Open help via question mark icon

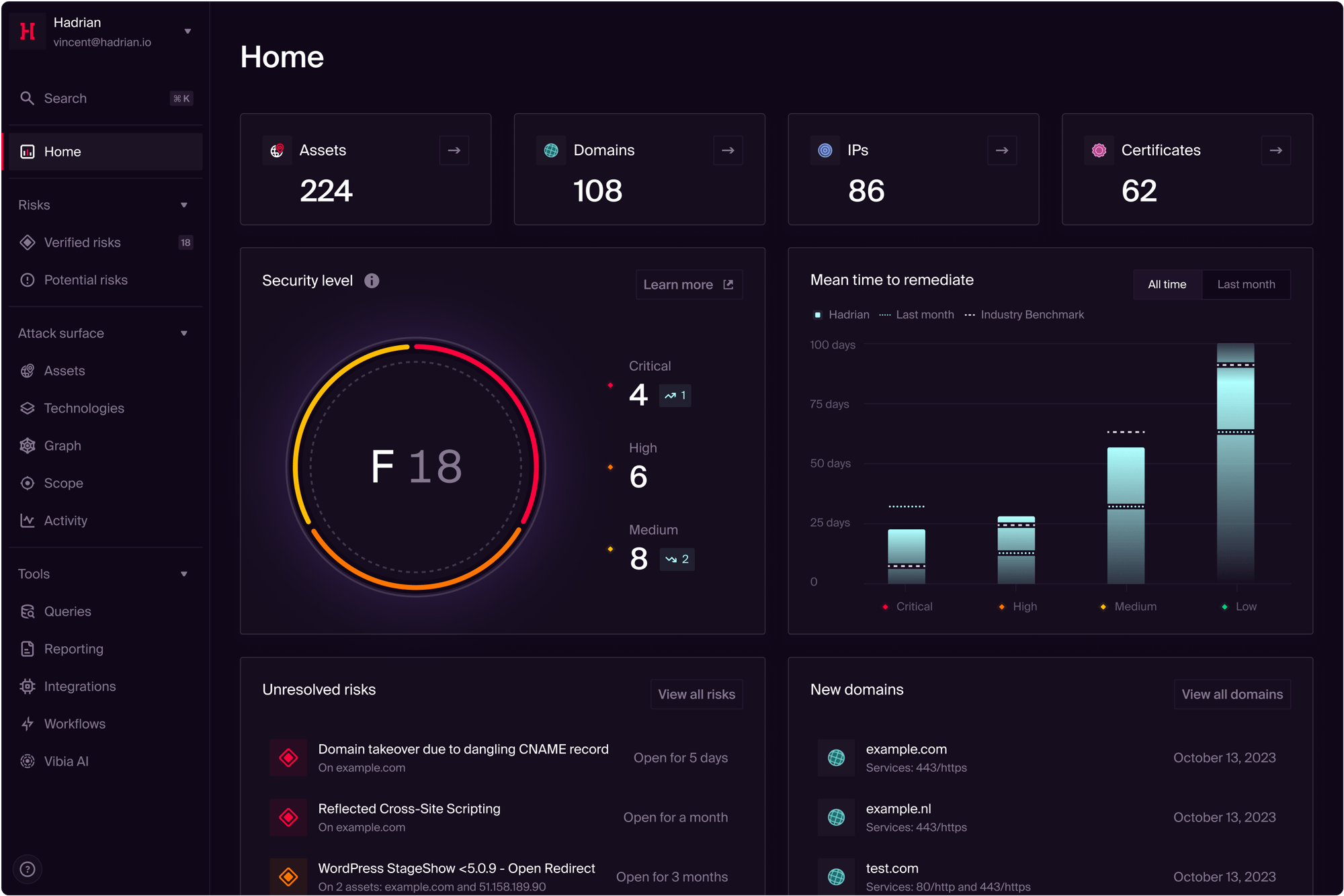28,869
